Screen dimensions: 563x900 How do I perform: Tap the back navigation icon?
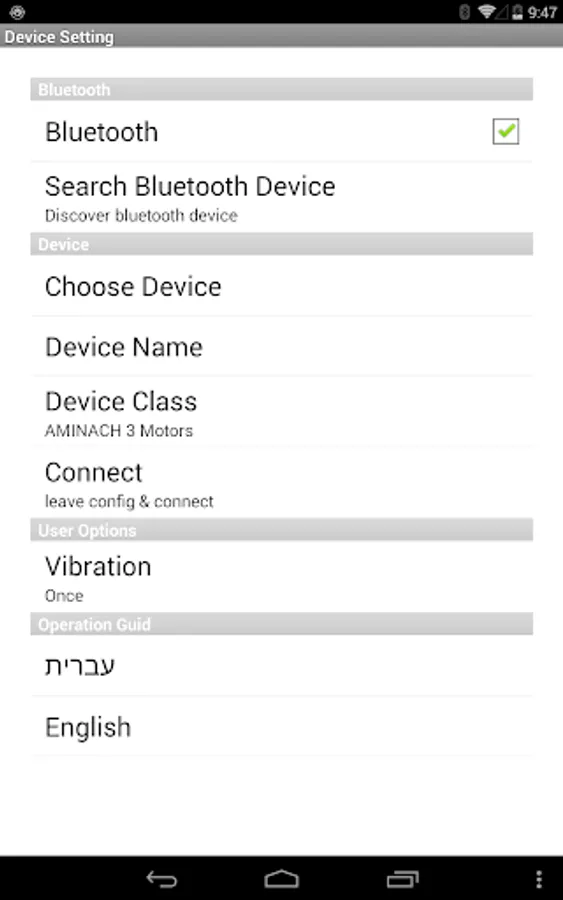point(162,879)
